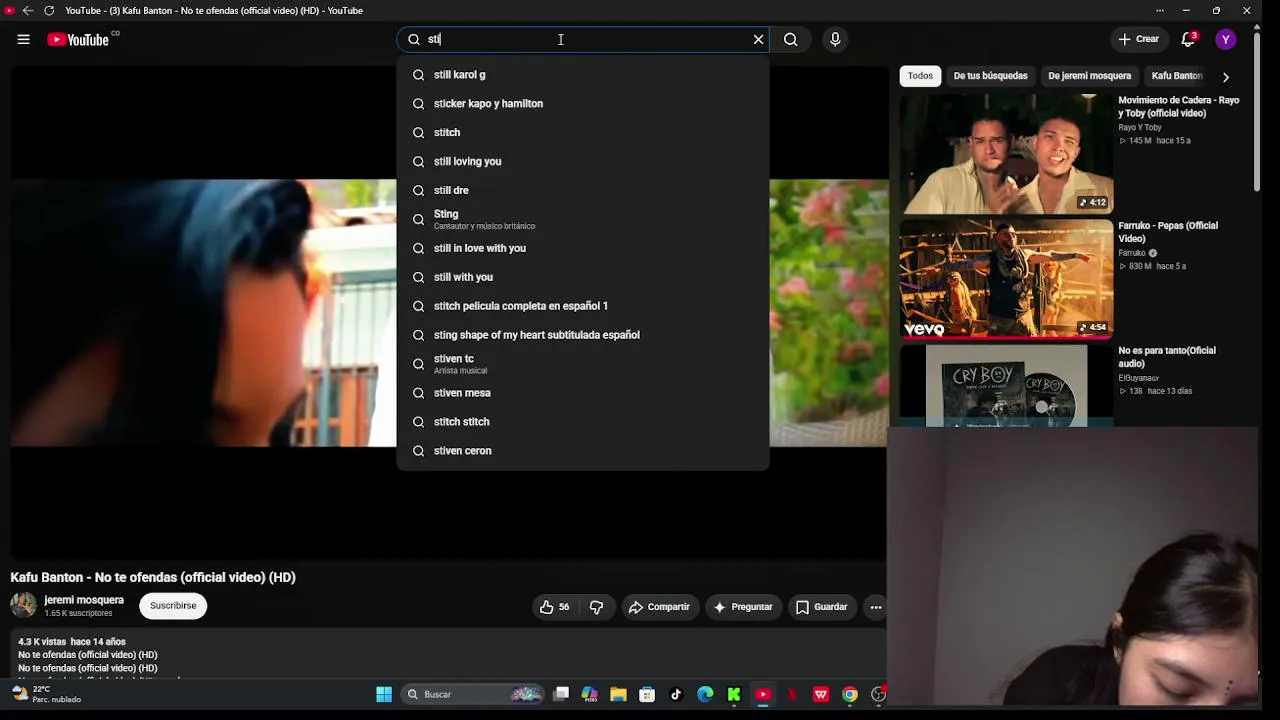Clear the search box with the X
Image resolution: width=1280 pixels, height=720 pixels.
[758, 39]
